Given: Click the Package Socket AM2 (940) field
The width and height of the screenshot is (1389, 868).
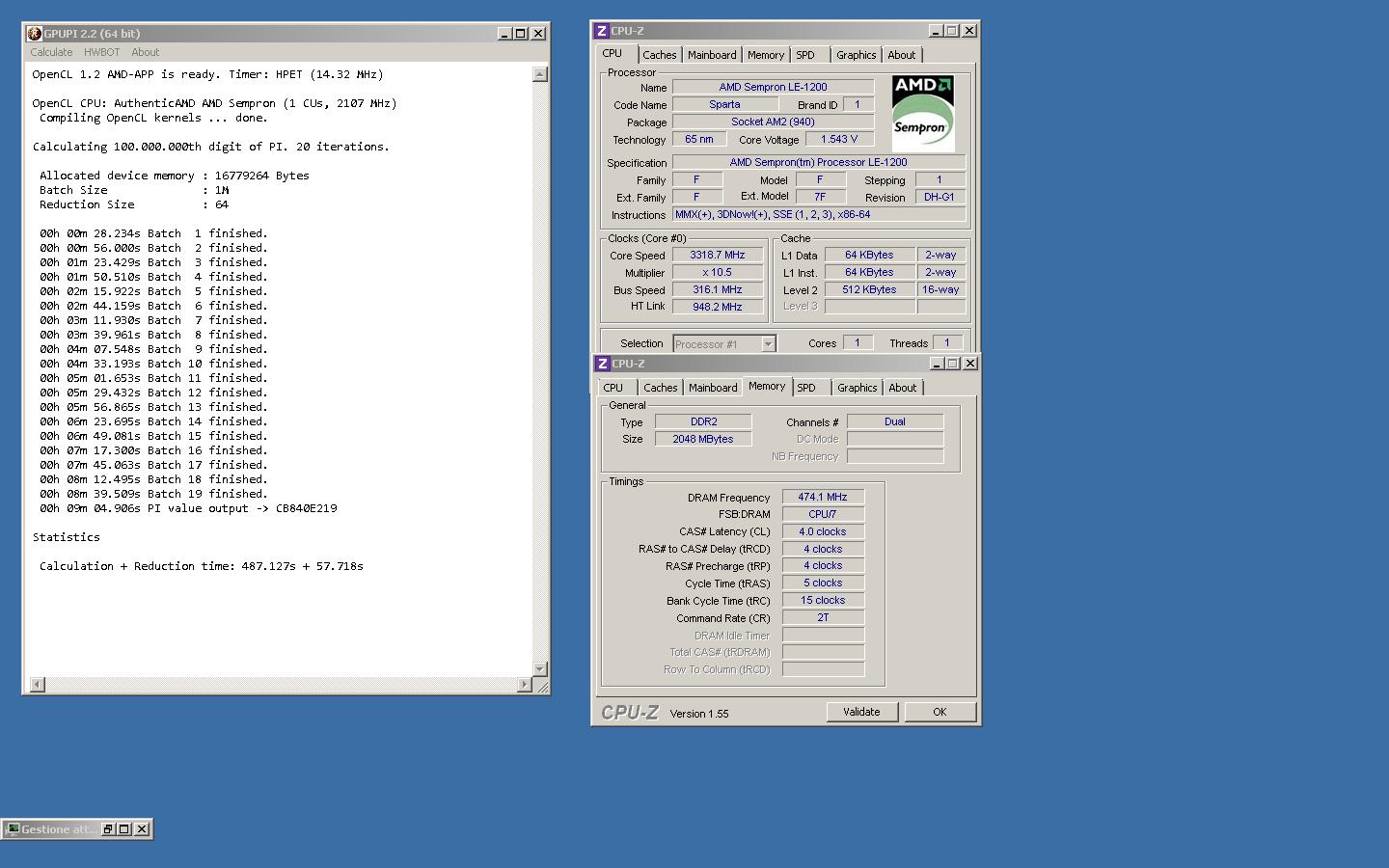Looking at the screenshot, I should tap(773, 122).
